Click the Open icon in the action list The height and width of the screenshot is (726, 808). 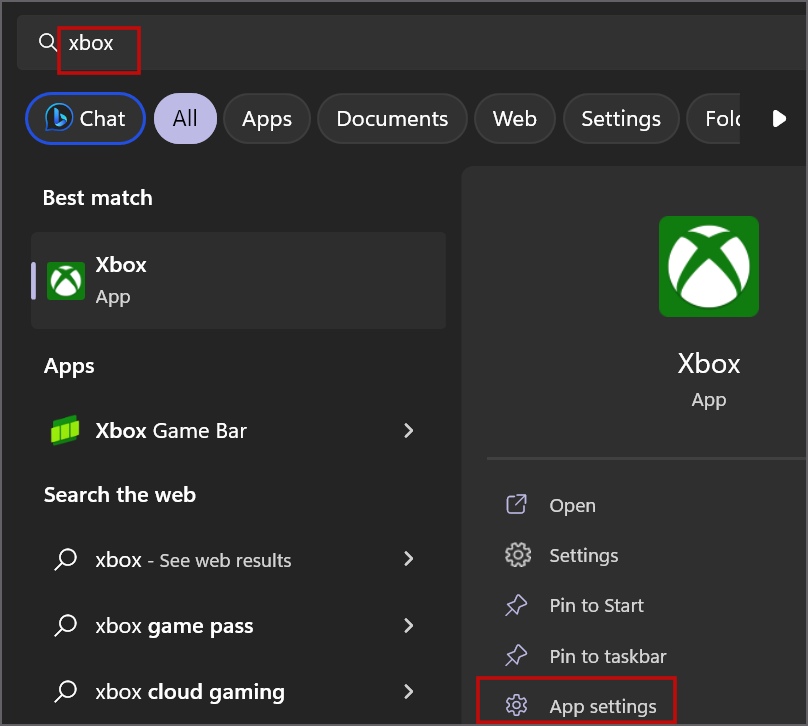[516, 505]
